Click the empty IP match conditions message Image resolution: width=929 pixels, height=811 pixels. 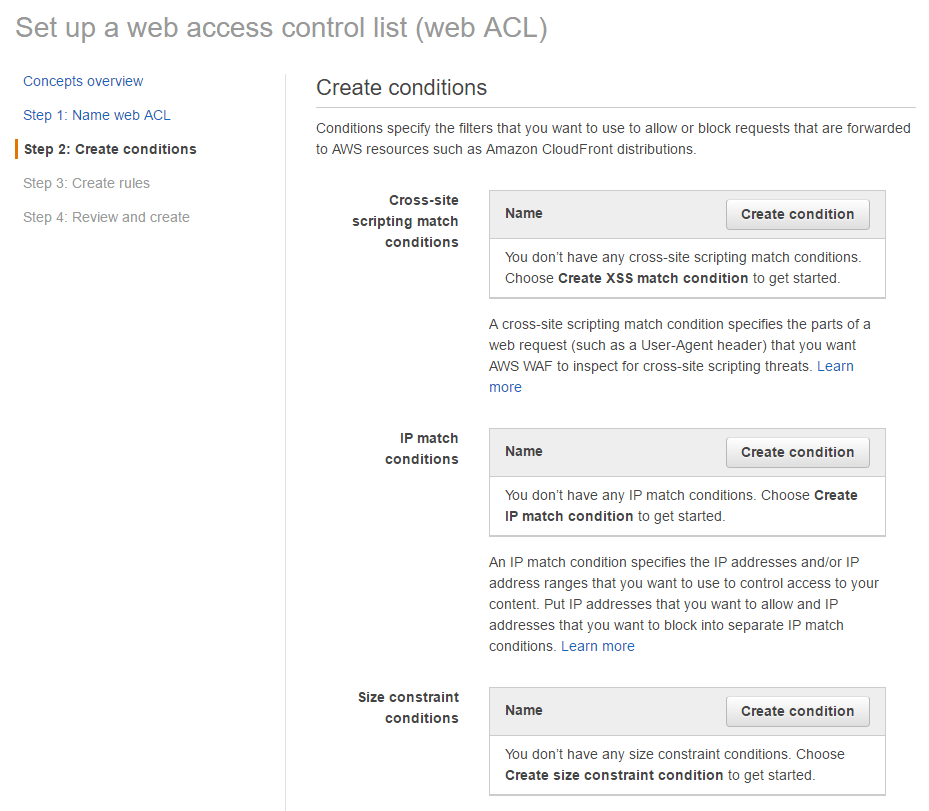click(x=681, y=506)
